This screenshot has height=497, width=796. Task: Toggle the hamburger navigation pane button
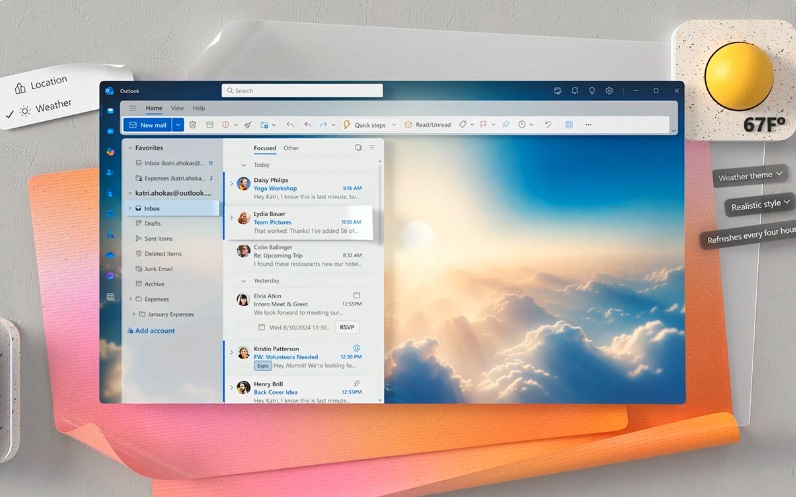[133, 108]
